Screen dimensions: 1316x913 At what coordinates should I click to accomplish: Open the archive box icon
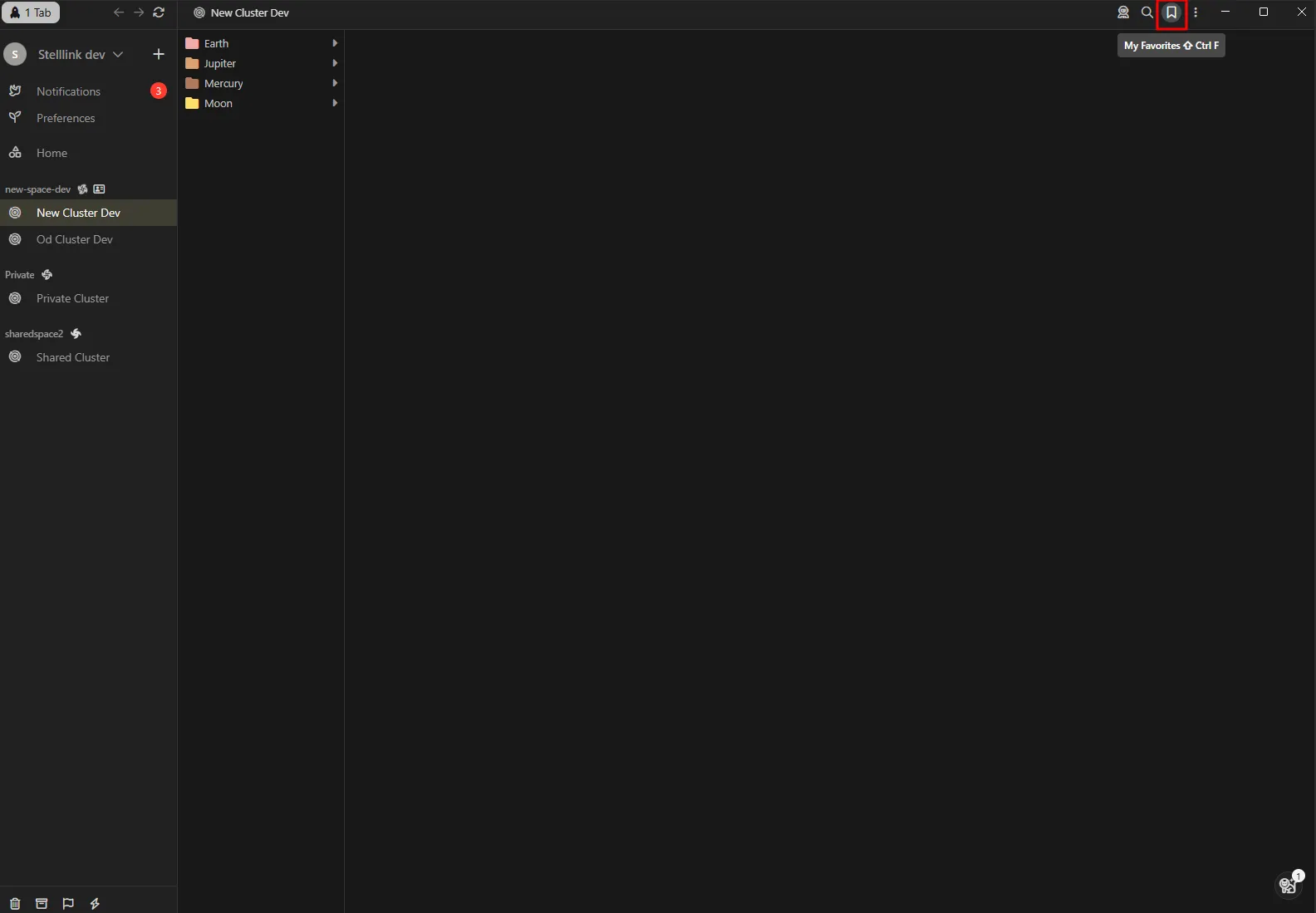(x=42, y=904)
